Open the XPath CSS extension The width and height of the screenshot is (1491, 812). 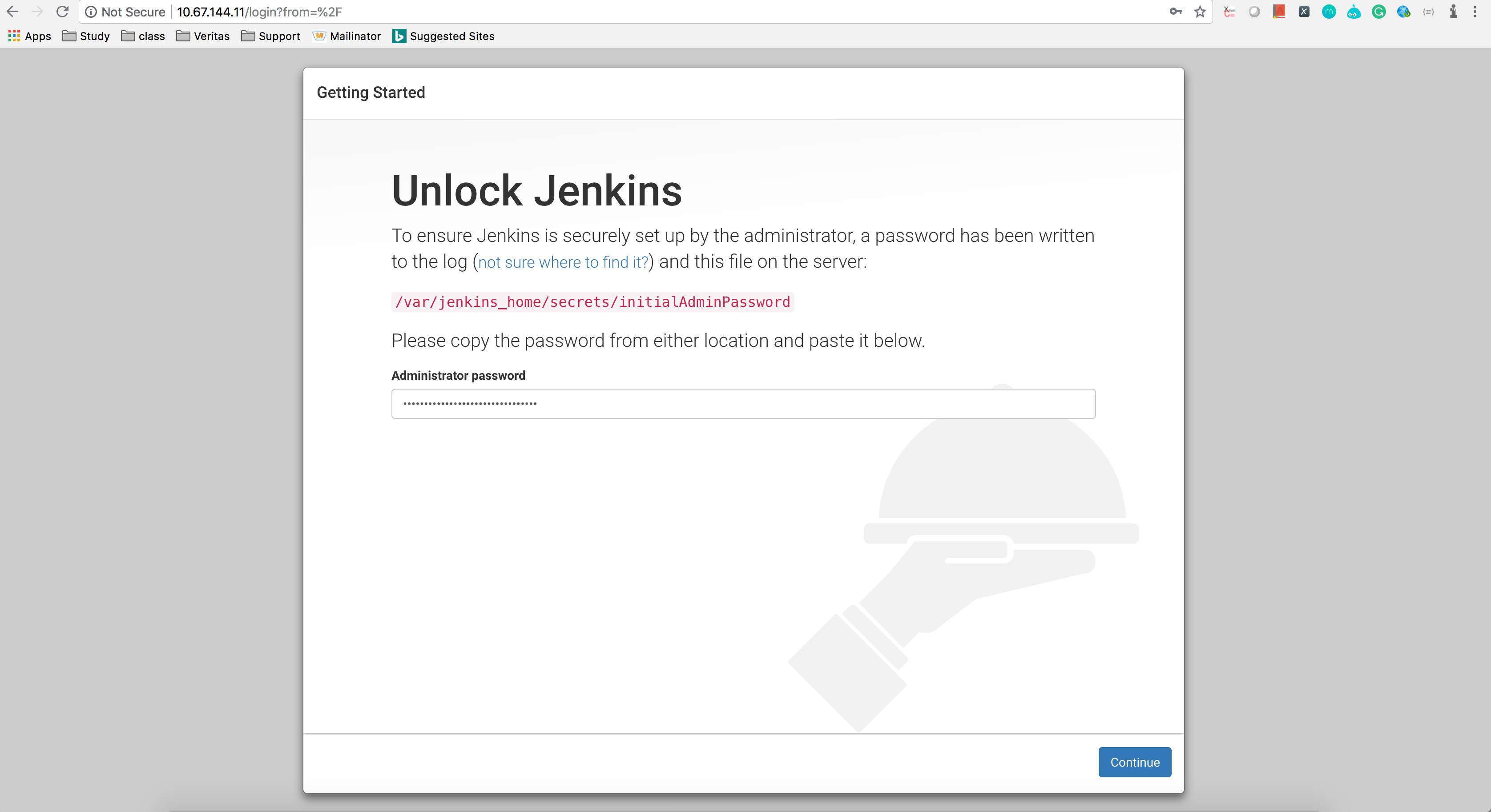pyautogui.click(x=1229, y=12)
